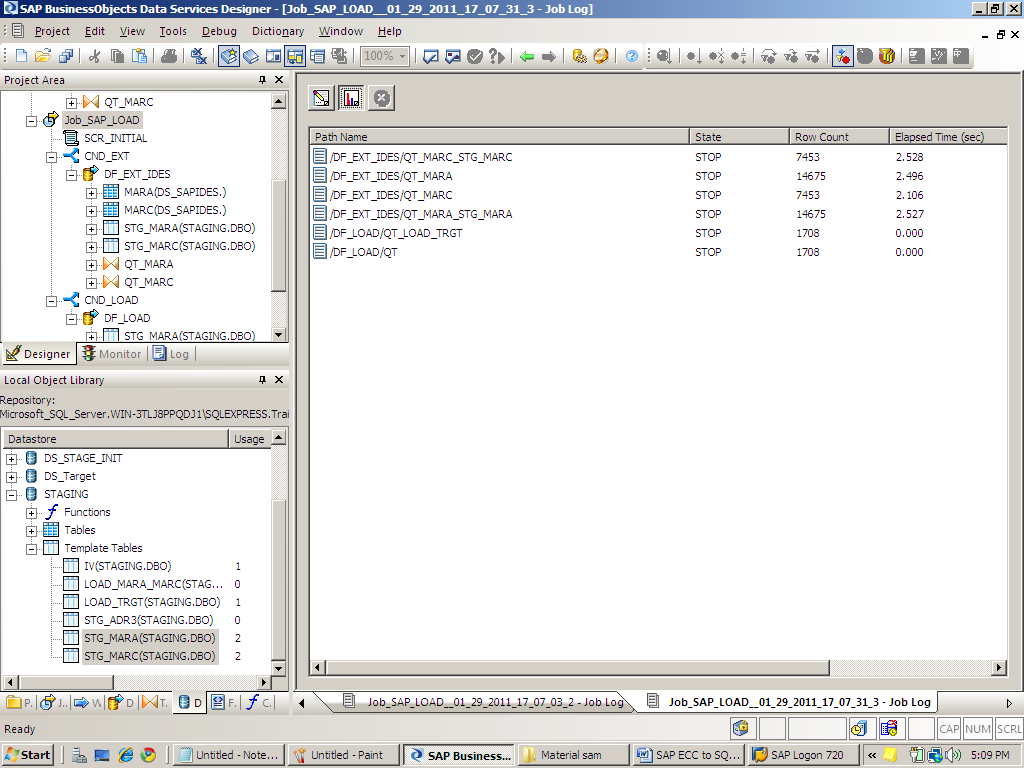Click the Copy toolbar icon
The image size is (1024, 768).
(x=117, y=56)
